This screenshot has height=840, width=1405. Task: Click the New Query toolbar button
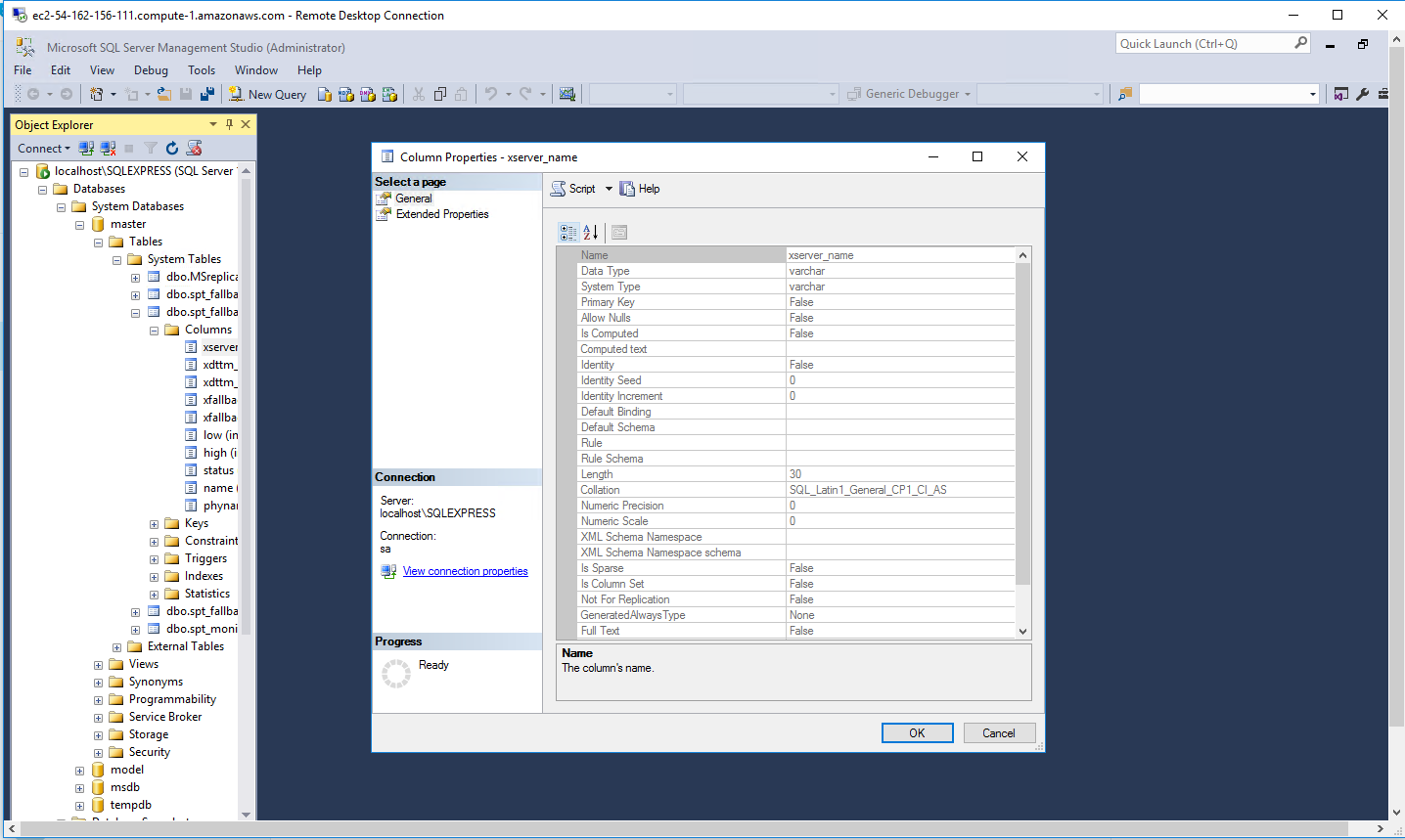click(267, 94)
